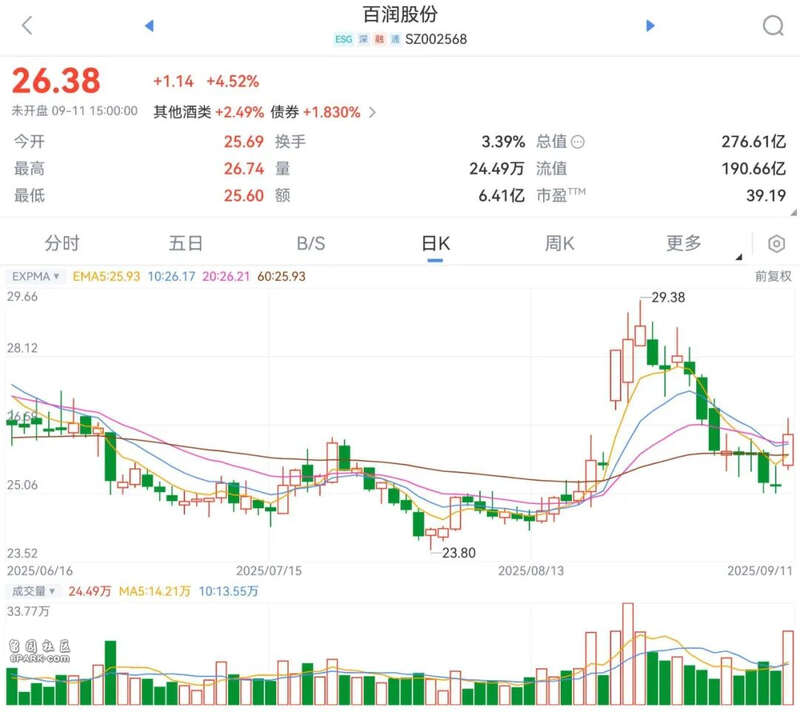Select the 五日 five-day tab
The height and width of the screenshot is (712, 800).
click(186, 243)
